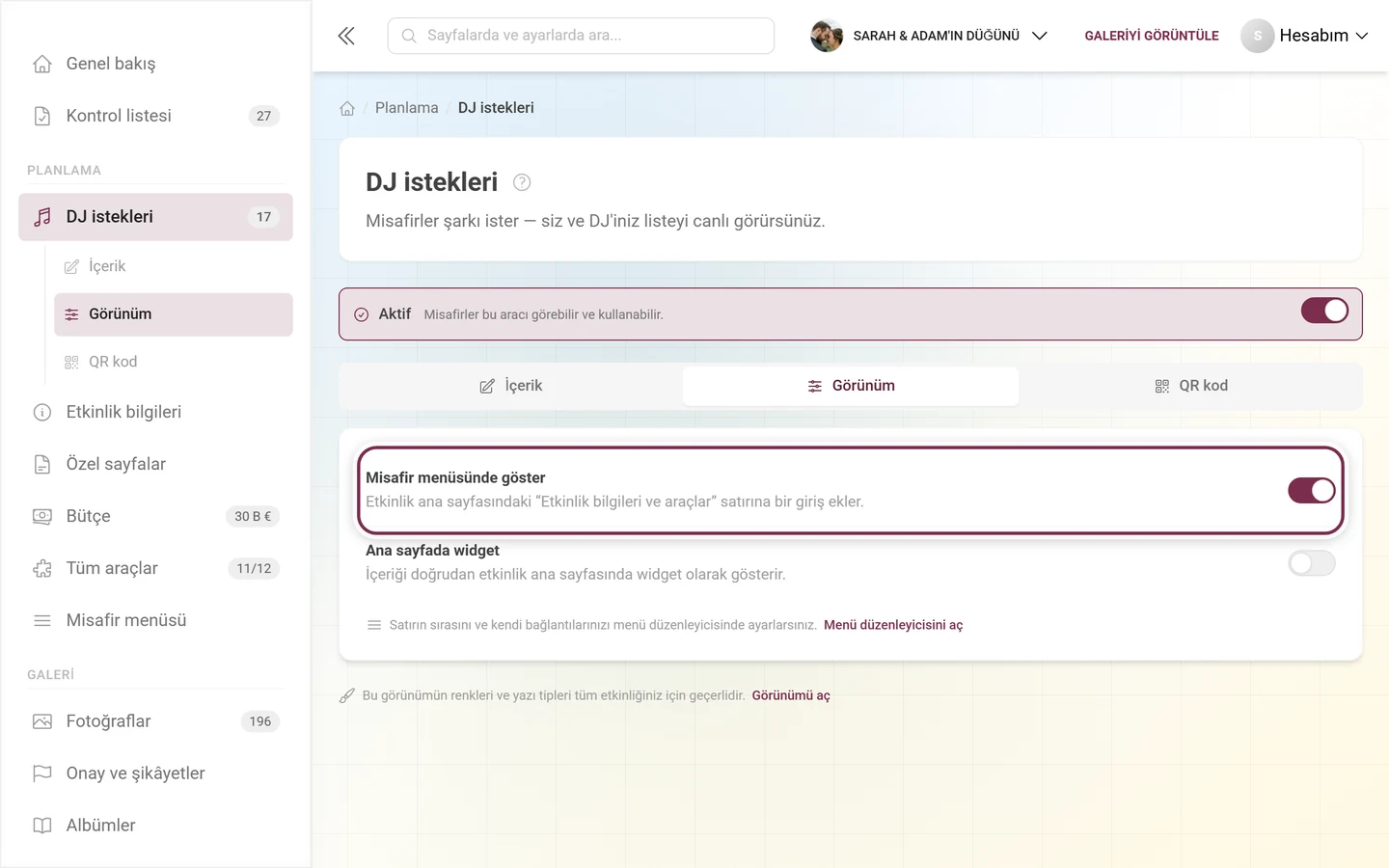Viewport: 1389px width, 868px height.
Task: Collapse the sidebar with the double-chevron icon
Action: pos(346,36)
